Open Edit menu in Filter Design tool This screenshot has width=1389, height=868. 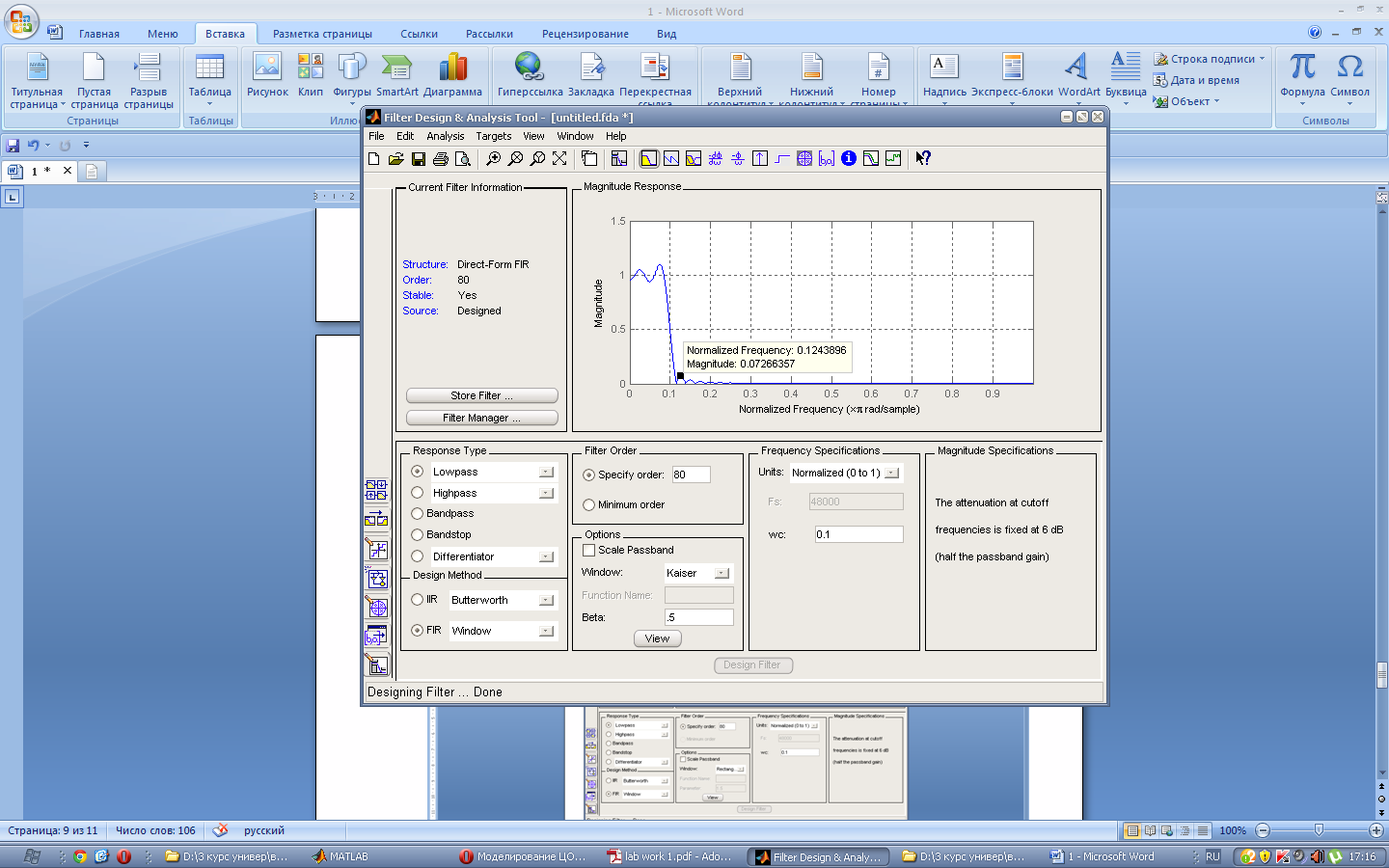pos(405,136)
